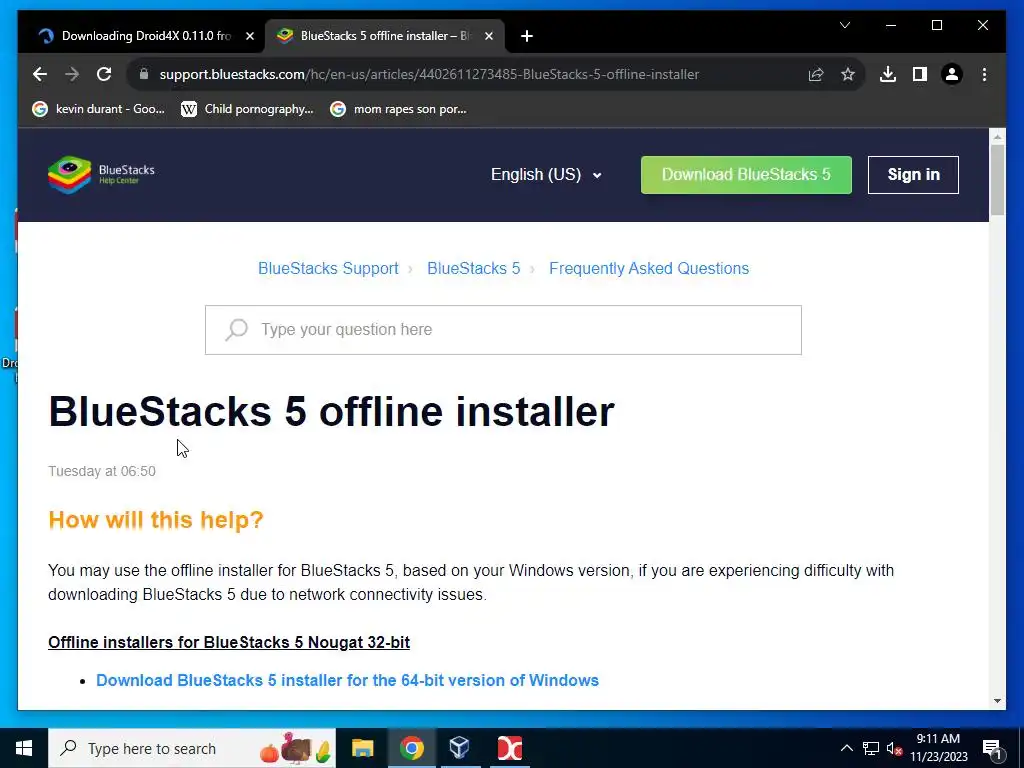Click the 64-bit Windows installer download link
This screenshot has width=1024, height=768.
point(347,680)
